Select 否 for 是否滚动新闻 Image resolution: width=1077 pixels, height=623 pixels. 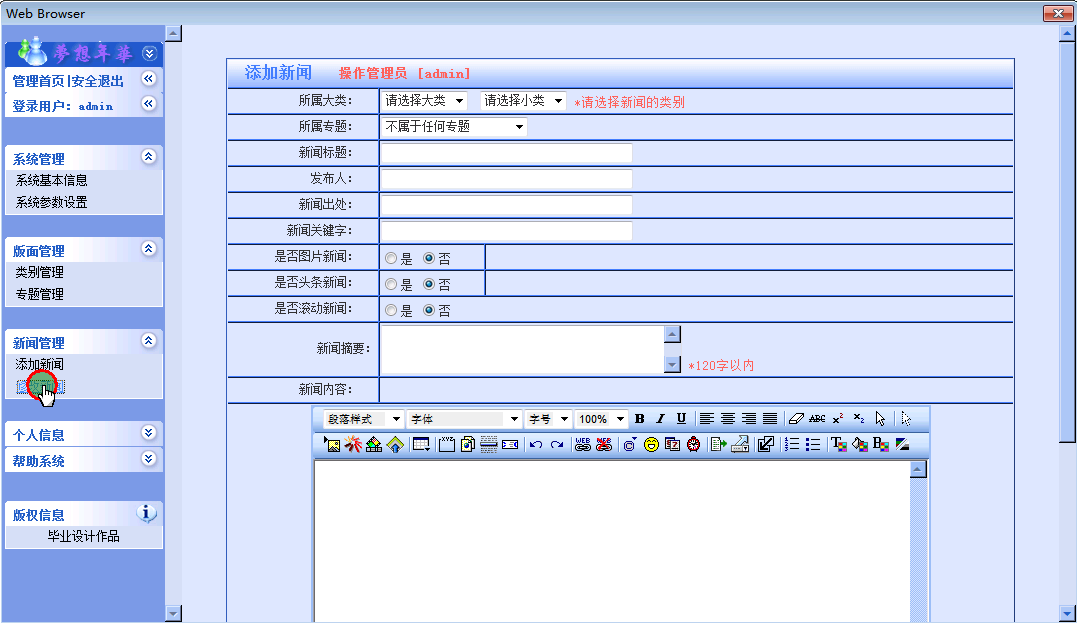click(429, 310)
